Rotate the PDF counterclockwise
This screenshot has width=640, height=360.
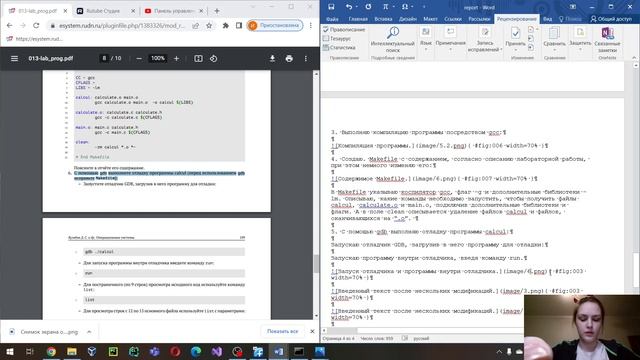(x=213, y=58)
